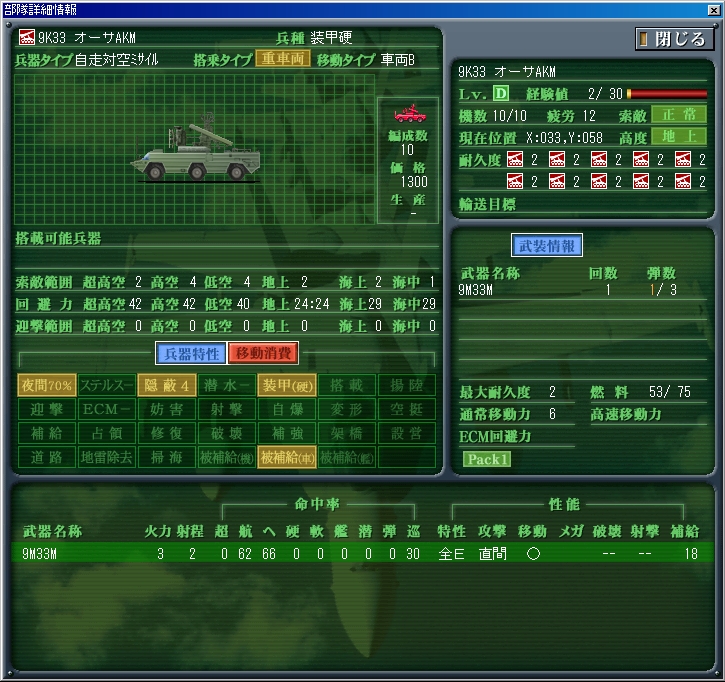Click the 道路 trait cell
This screenshot has width=725, height=682.
[x=47, y=457]
